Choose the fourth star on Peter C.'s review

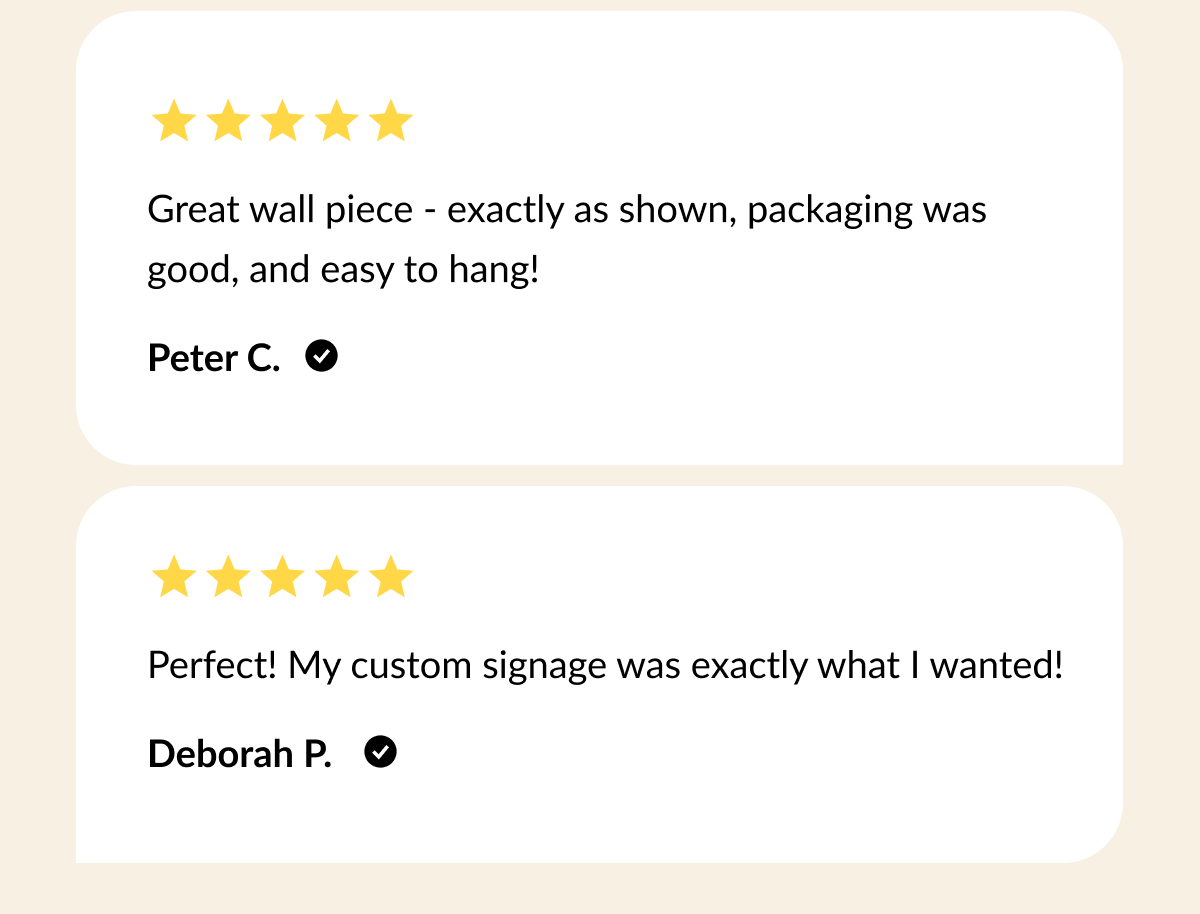tap(337, 122)
